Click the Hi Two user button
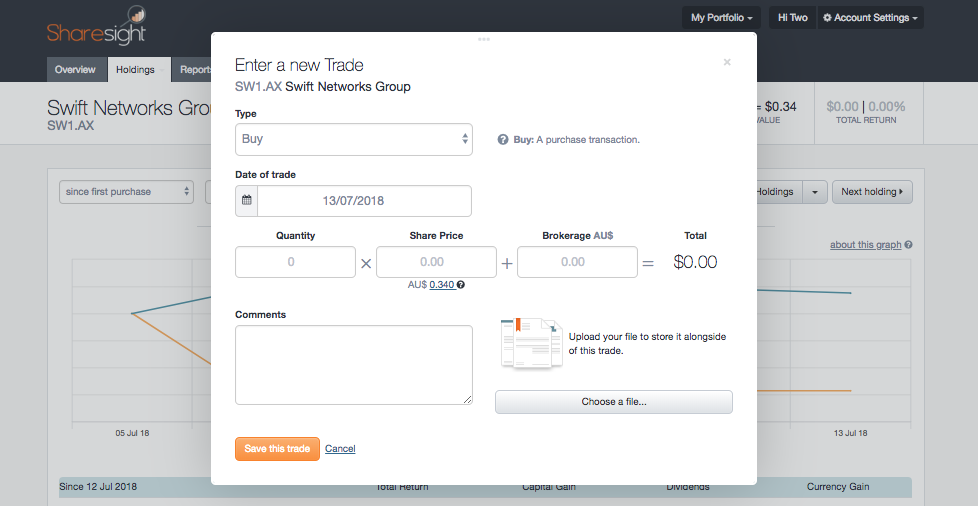 click(x=792, y=17)
